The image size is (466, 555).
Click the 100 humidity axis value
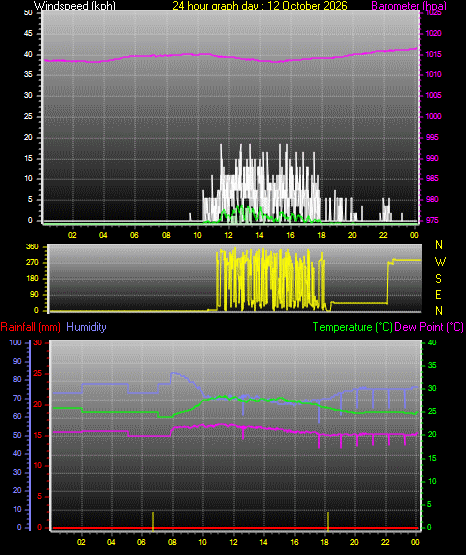[x=16, y=342]
